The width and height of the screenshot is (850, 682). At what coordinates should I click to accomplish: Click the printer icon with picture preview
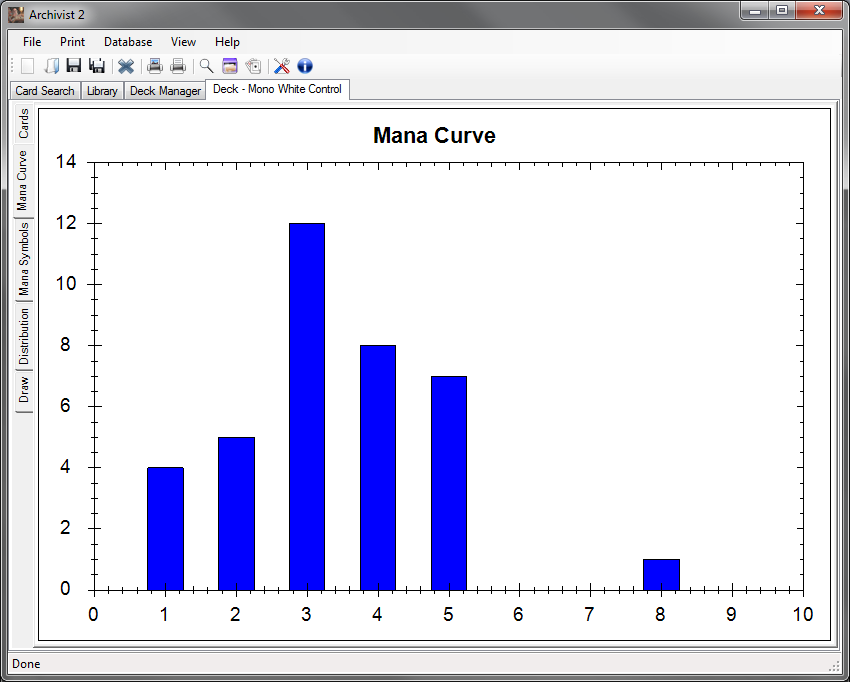point(154,66)
